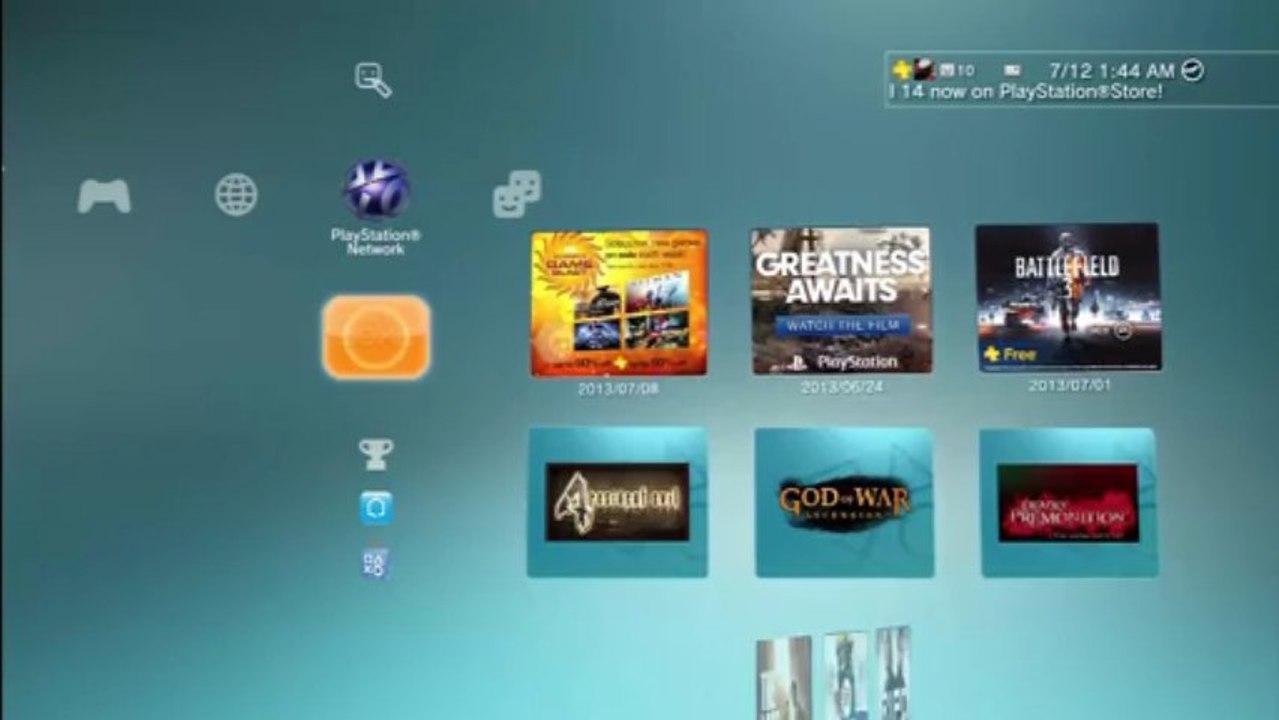Open the Resident Evil 4 tile
Screen dimensions: 1279x720
[x=618, y=502]
